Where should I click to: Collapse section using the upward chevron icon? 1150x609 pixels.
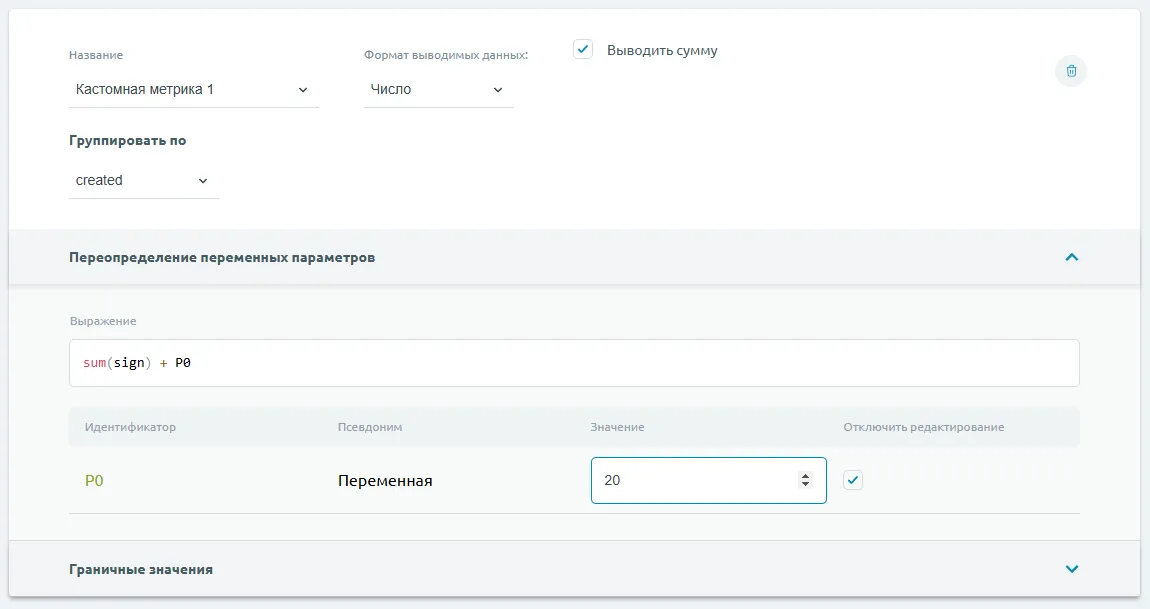coord(1072,257)
